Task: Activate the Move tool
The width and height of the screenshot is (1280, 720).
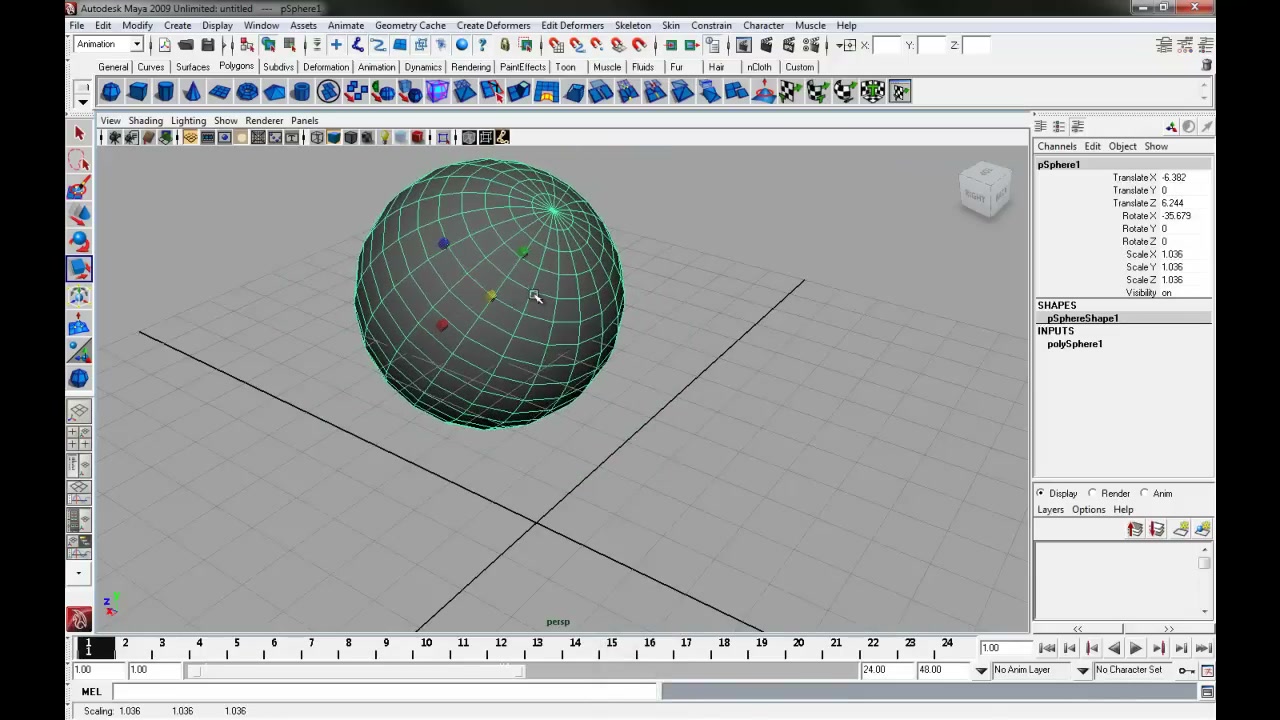Action: pyautogui.click(x=79, y=214)
